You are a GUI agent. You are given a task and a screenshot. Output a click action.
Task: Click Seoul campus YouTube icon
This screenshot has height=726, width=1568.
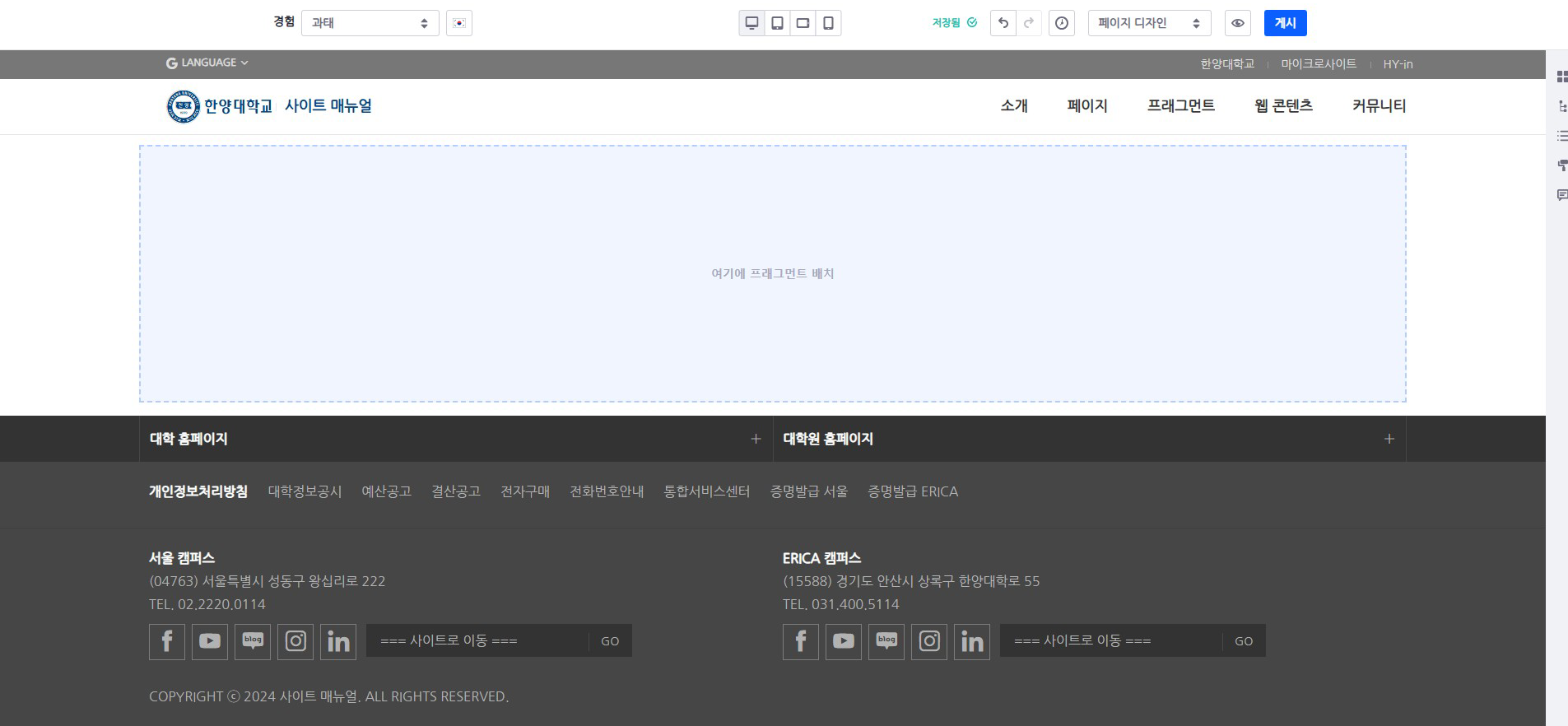click(210, 641)
